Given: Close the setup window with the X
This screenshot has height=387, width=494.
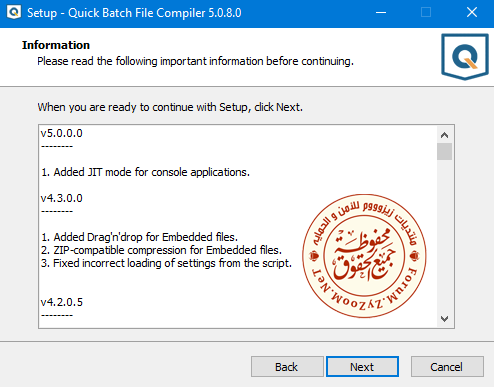Looking at the screenshot, I should pyautogui.click(x=472, y=13).
